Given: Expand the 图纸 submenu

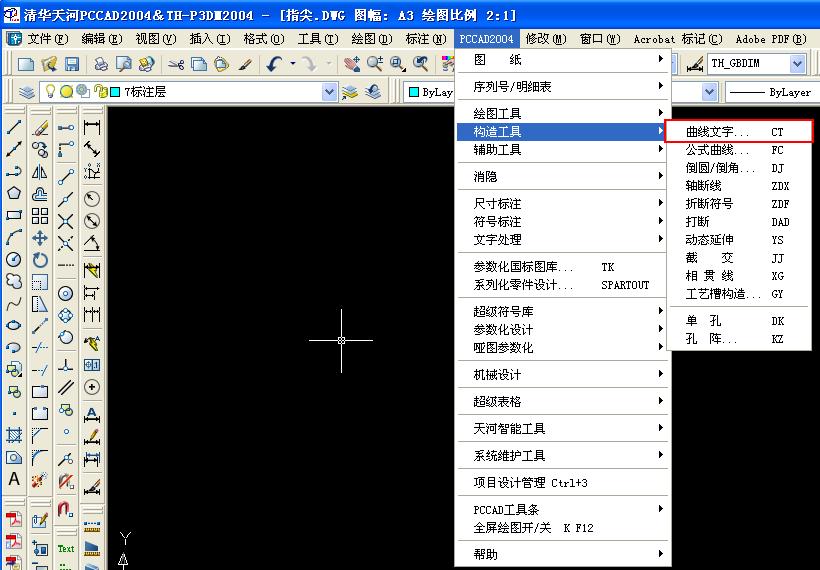Looking at the screenshot, I should (x=561, y=60).
